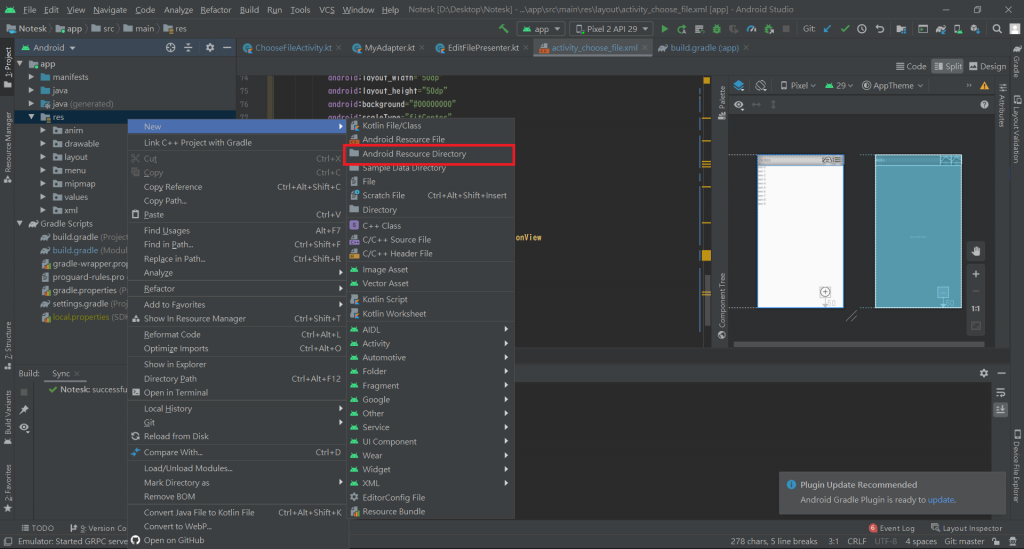Click the Git commit checkmark icon
1024x549 pixels.
(844, 29)
